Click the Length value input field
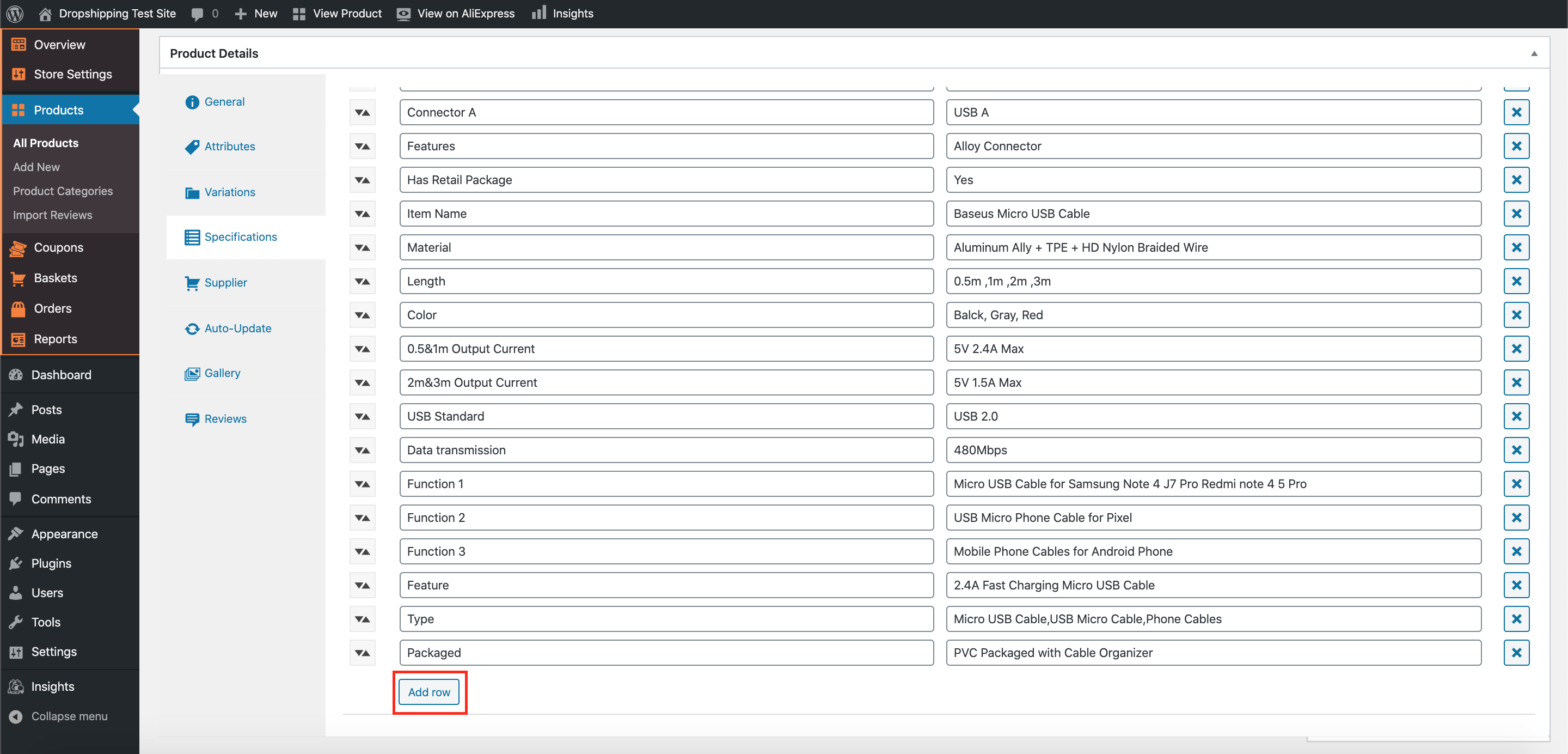Screen dimensions: 1568x754 coord(1212,281)
